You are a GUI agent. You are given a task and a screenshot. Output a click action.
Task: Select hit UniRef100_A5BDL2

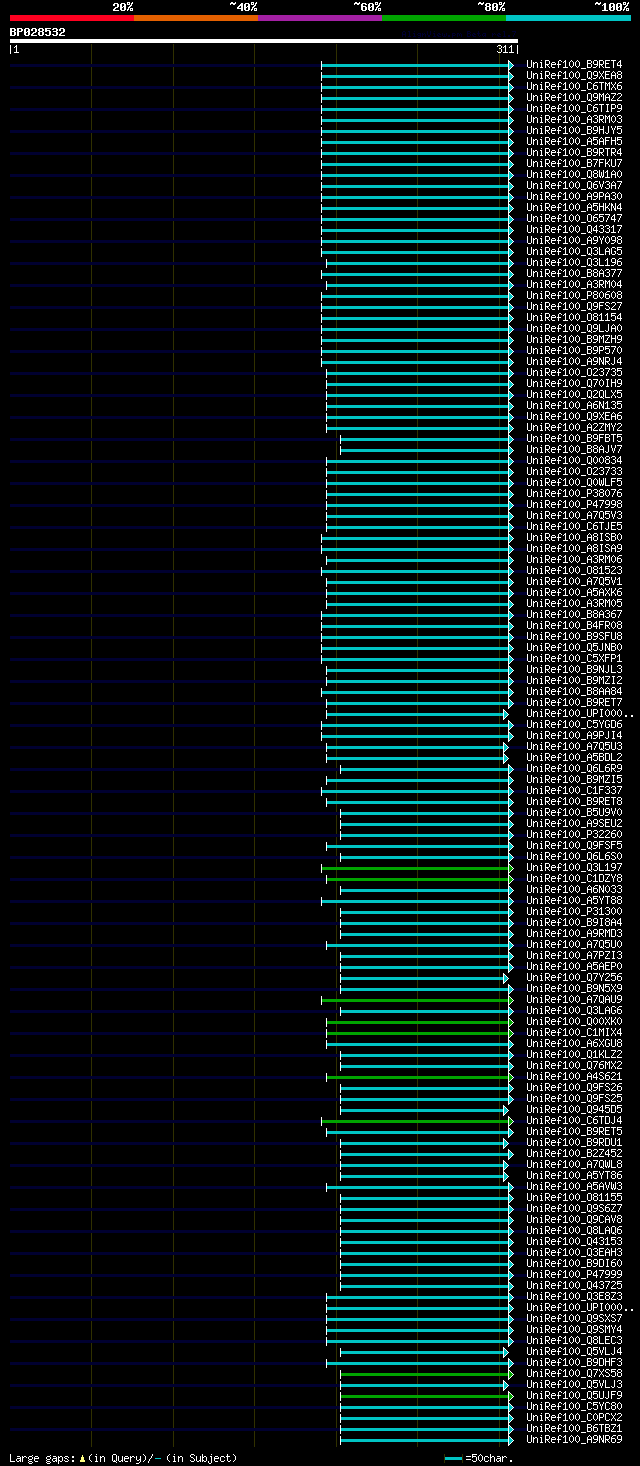(574, 758)
